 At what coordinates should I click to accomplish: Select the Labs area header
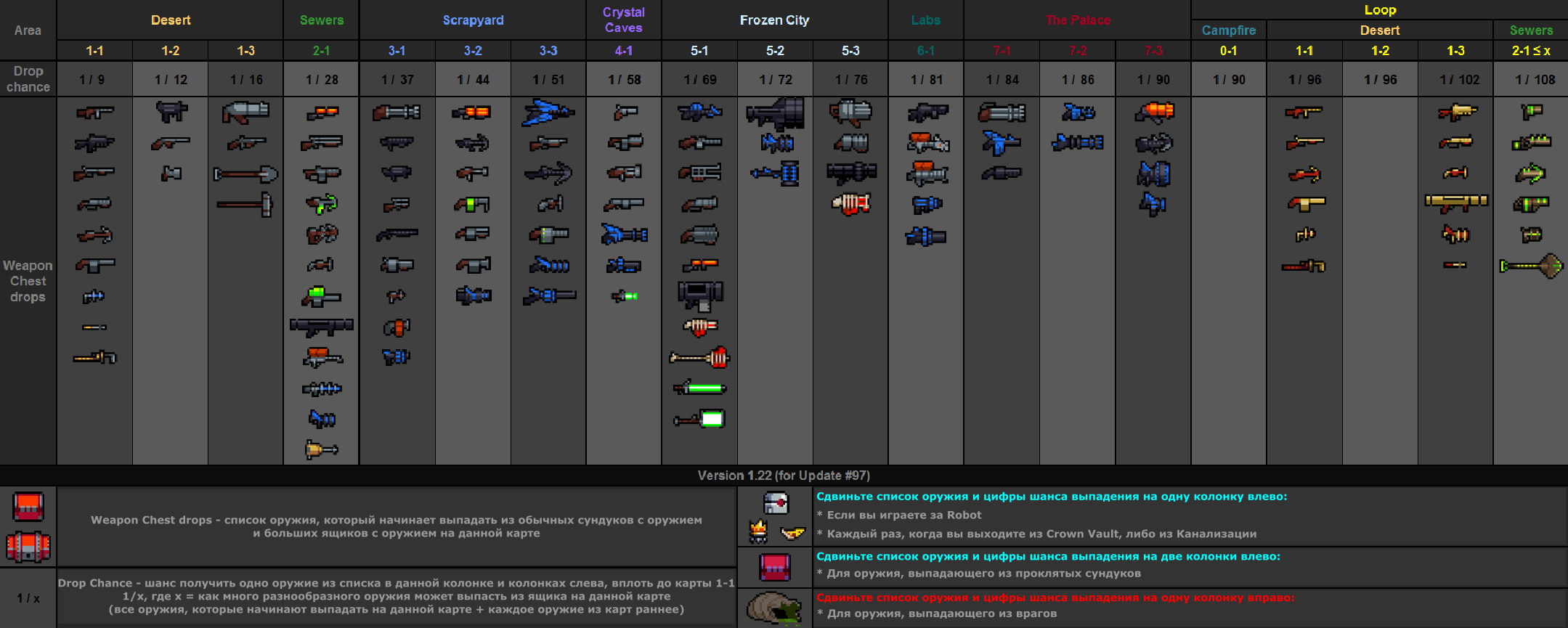926,20
